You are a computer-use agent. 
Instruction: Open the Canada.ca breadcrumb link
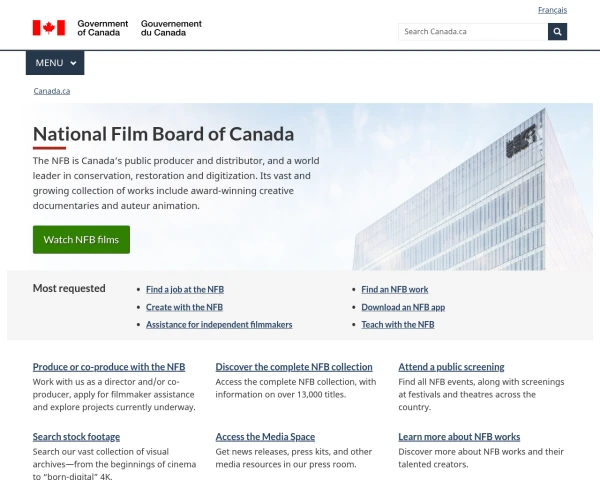pos(52,91)
